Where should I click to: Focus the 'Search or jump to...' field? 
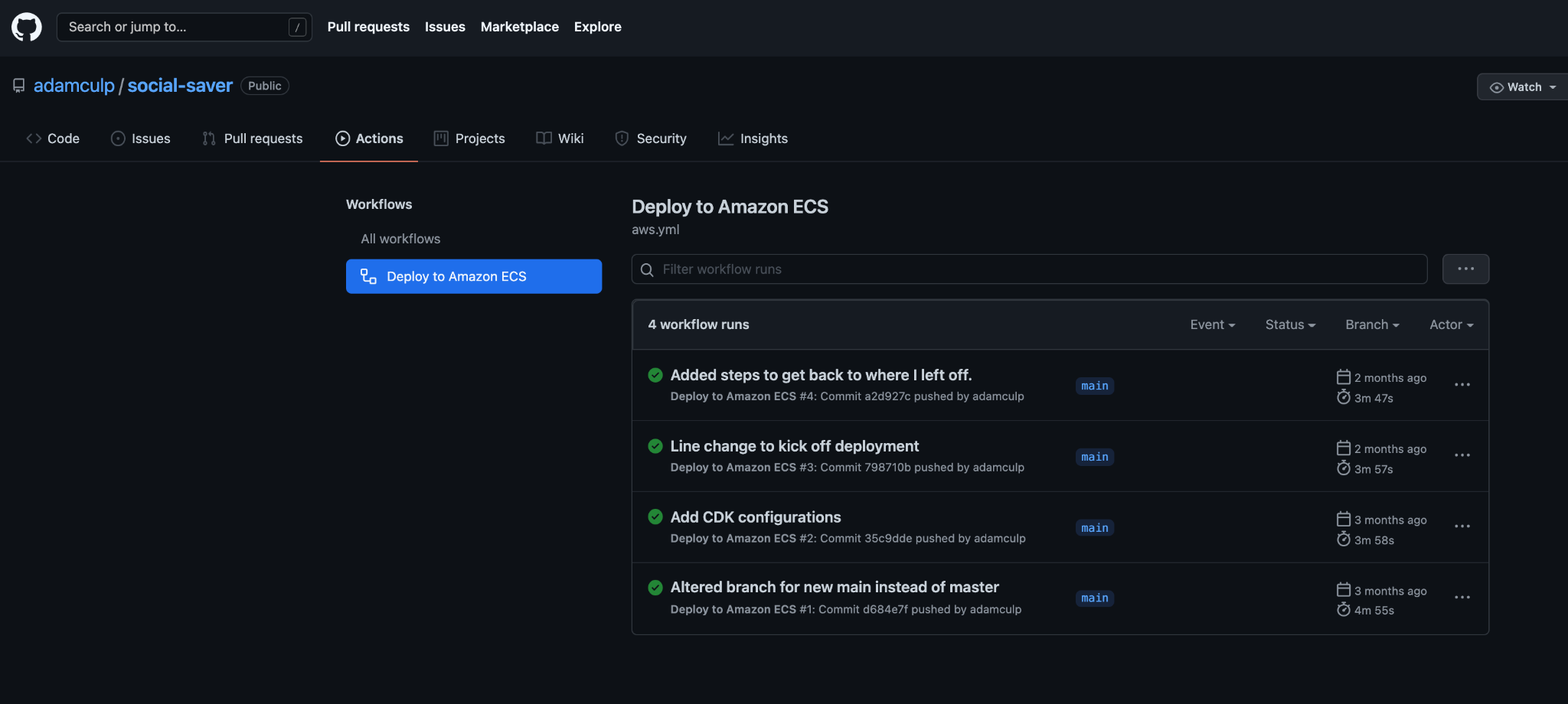tap(185, 27)
